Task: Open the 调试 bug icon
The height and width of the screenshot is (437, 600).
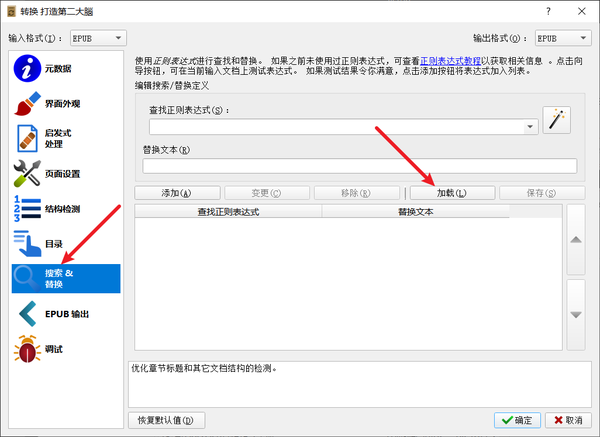Action: click(x=27, y=349)
